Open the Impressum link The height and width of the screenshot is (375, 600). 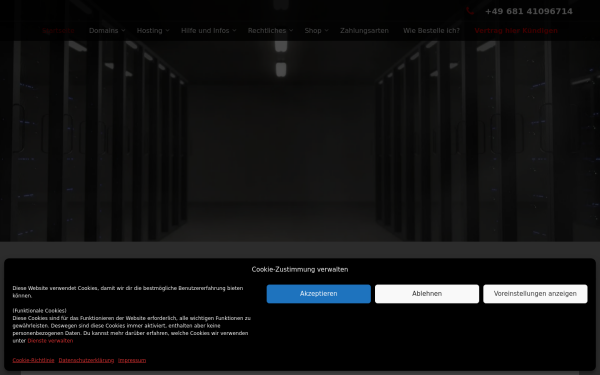click(x=132, y=360)
